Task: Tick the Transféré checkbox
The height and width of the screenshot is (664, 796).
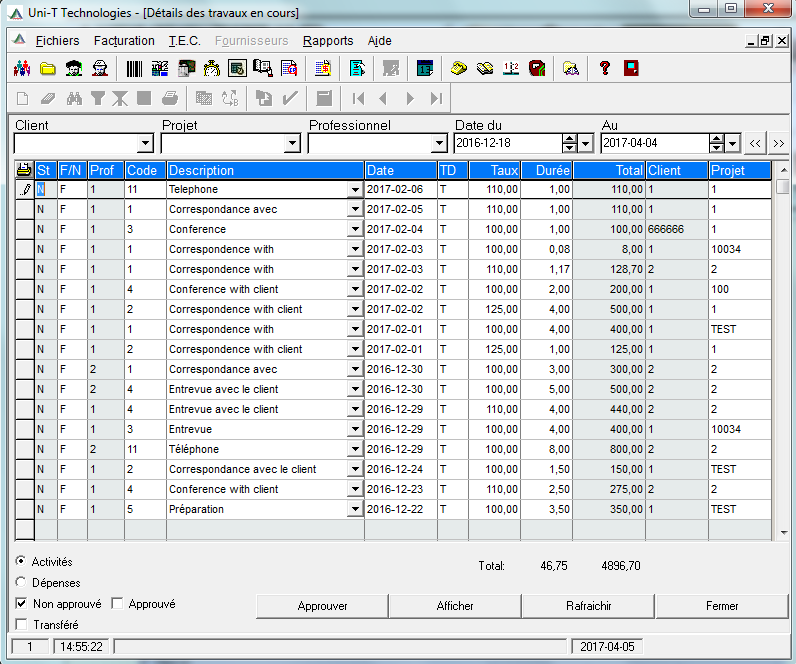Action: 22,625
